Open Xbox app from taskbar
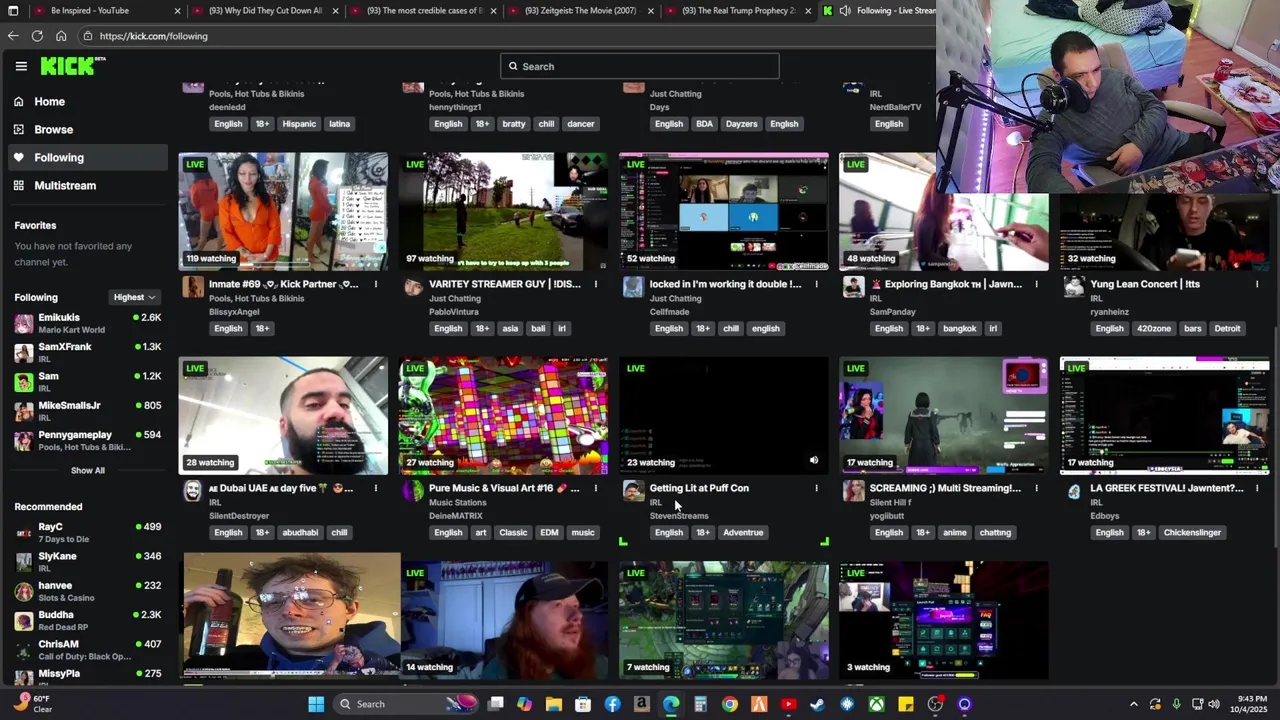 point(876,704)
